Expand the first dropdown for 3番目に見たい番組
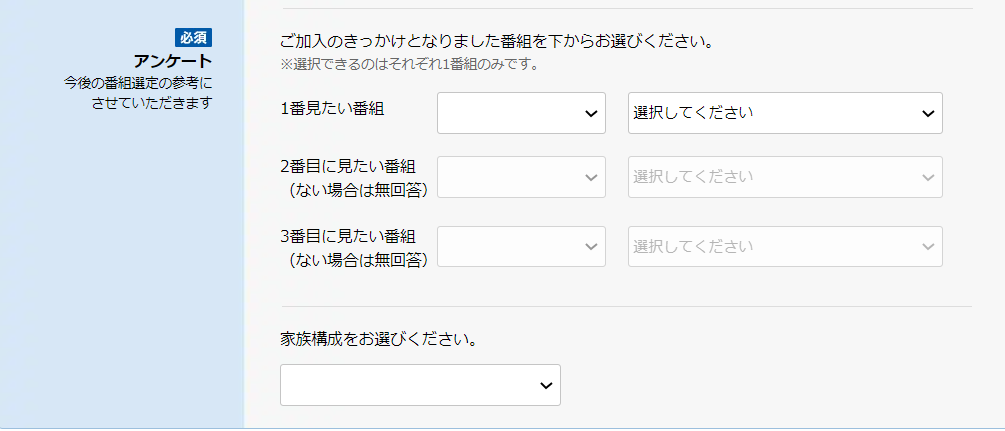 point(510,247)
